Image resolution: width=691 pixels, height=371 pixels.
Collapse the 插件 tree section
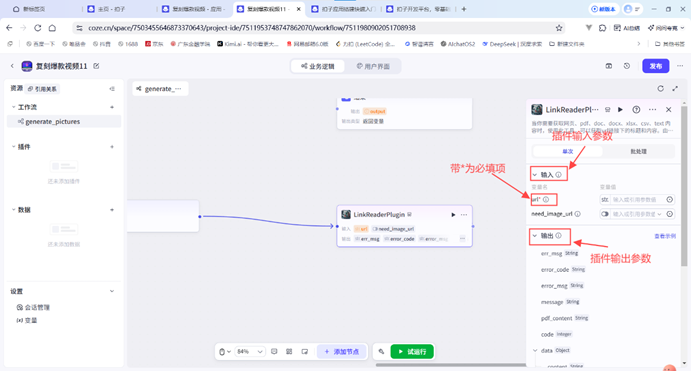coord(13,147)
